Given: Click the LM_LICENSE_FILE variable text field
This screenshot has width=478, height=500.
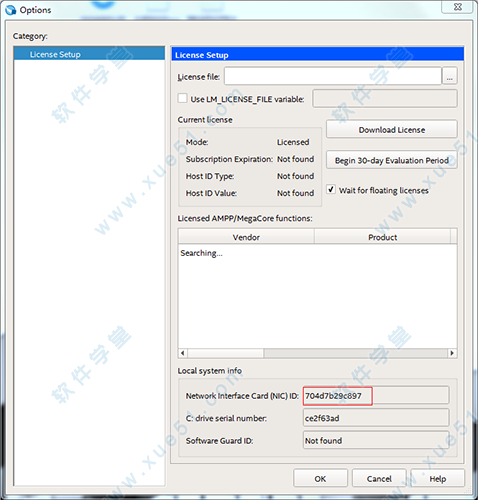Looking at the screenshot, I should (385, 98).
